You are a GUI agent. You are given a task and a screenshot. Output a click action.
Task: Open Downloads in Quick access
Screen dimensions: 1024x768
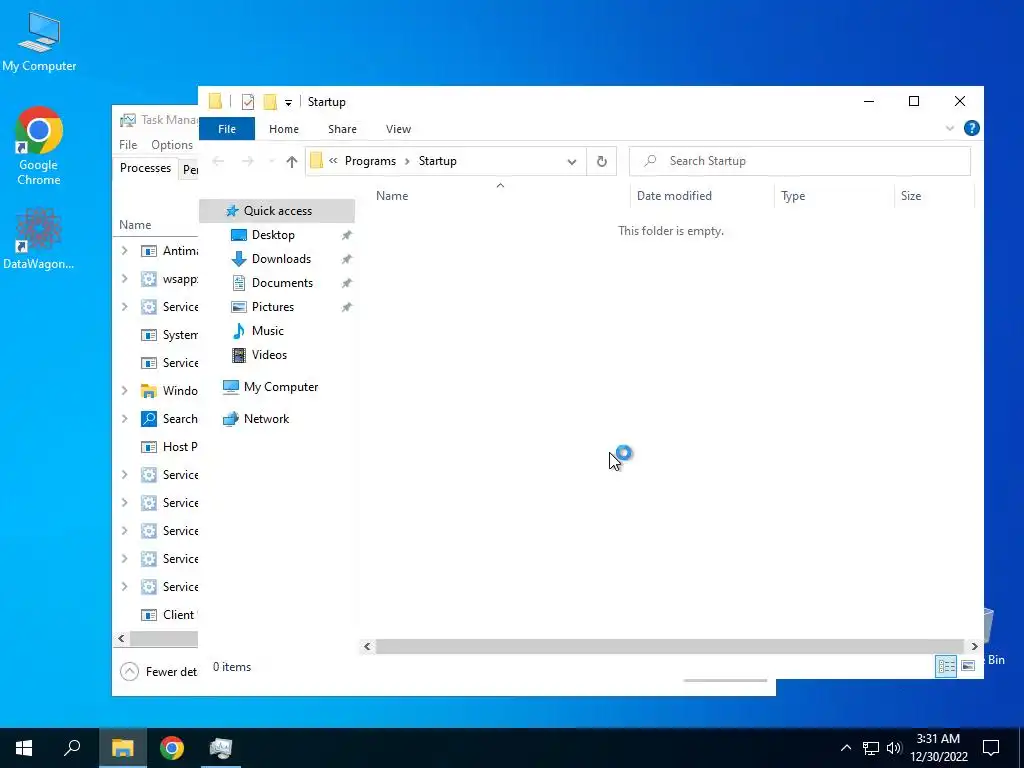click(x=281, y=259)
